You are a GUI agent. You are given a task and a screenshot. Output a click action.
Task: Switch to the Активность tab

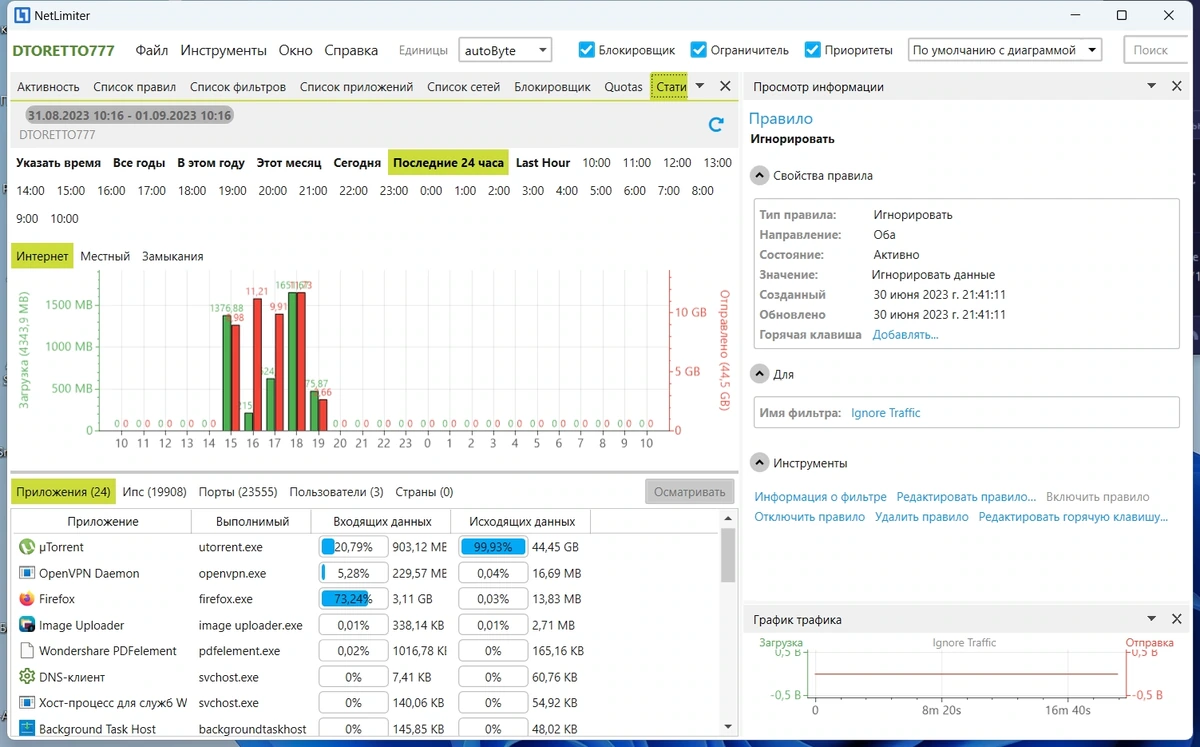click(48, 87)
